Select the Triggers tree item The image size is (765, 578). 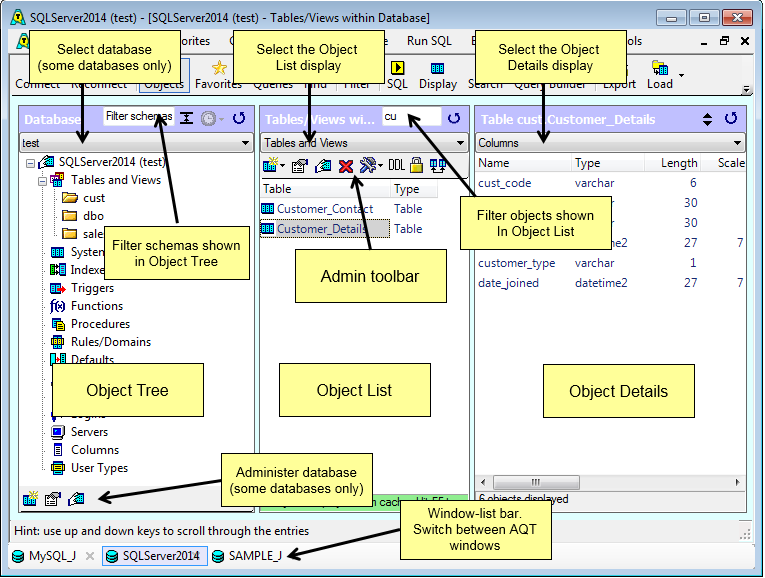pyautogui.click(x=92, y=288)
